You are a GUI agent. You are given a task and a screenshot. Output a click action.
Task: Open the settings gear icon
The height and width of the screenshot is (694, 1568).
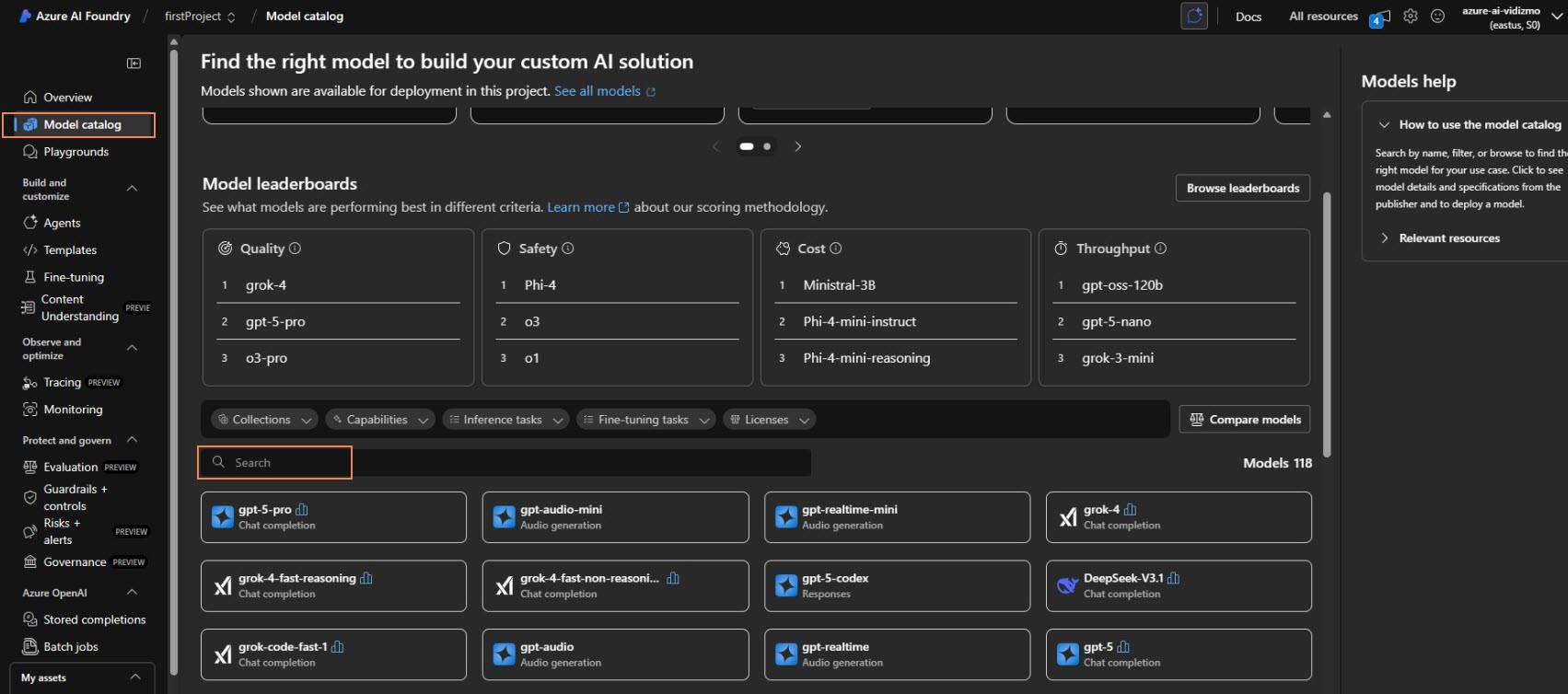pos(1410,17)
